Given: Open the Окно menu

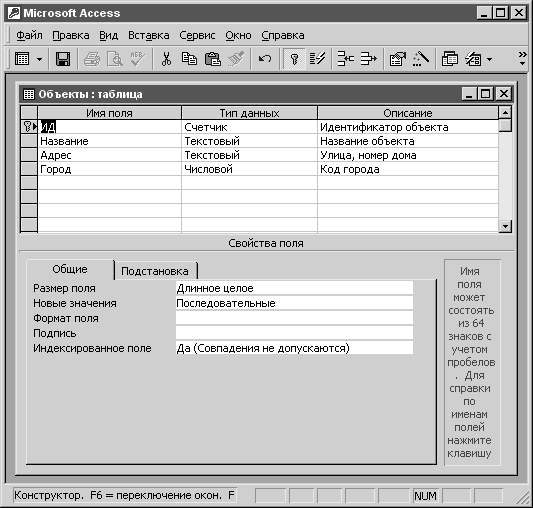Looking at the screenshot, I should (x=238, y=35).
